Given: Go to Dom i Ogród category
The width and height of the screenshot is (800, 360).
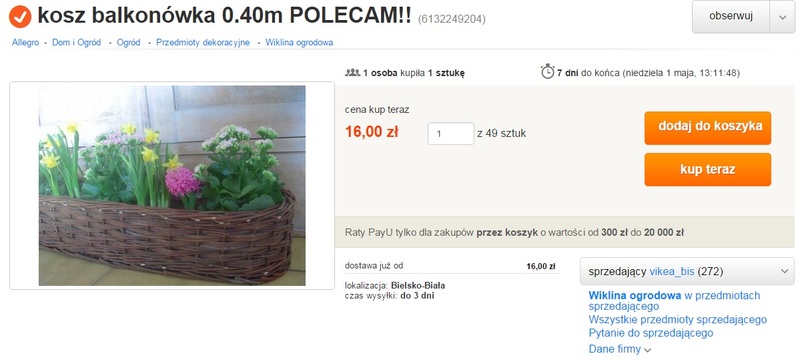Looking at the screenshot, I should click(x=77, y=43).
